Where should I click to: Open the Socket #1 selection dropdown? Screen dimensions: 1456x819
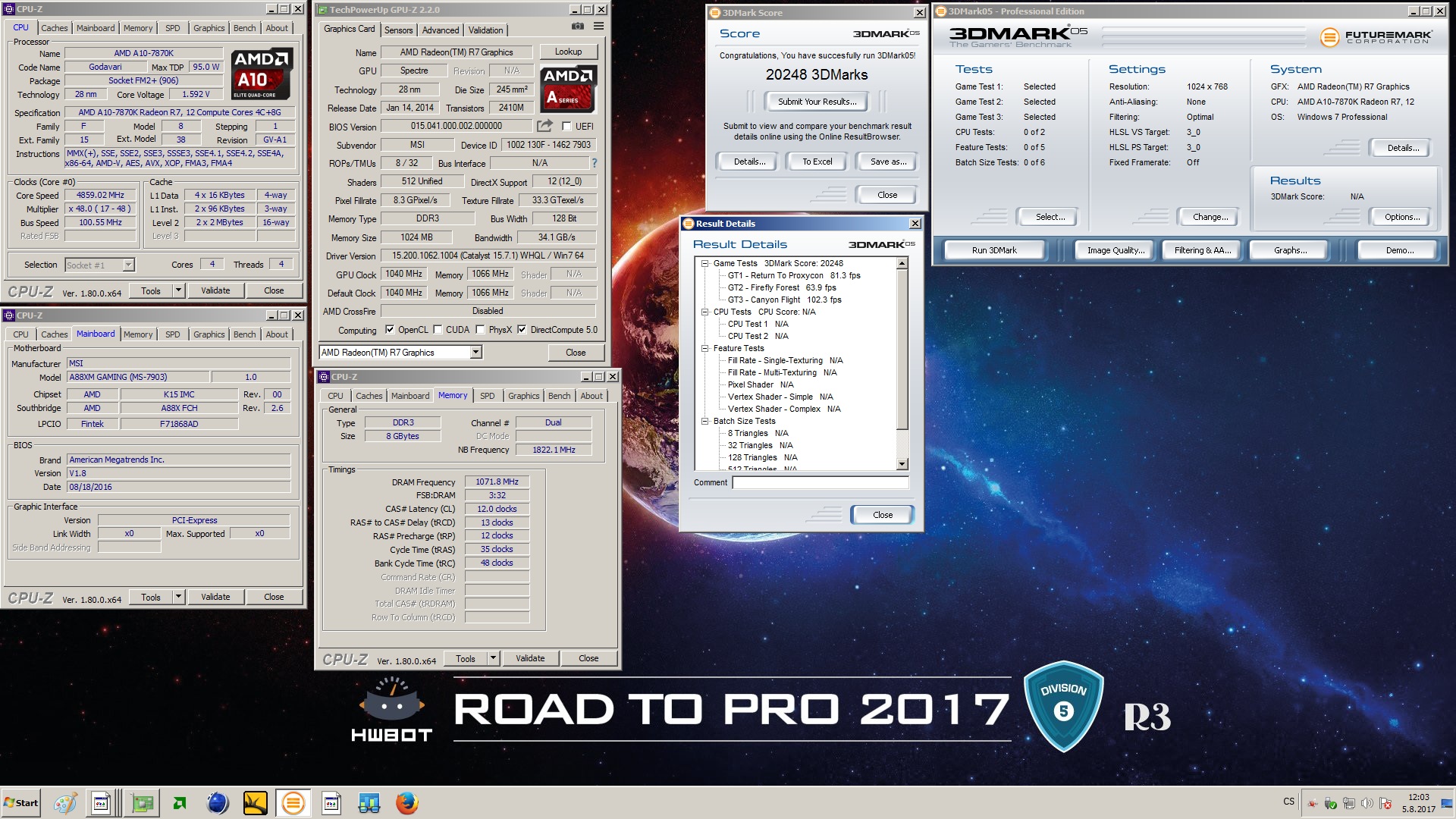(x=129, y=265)
